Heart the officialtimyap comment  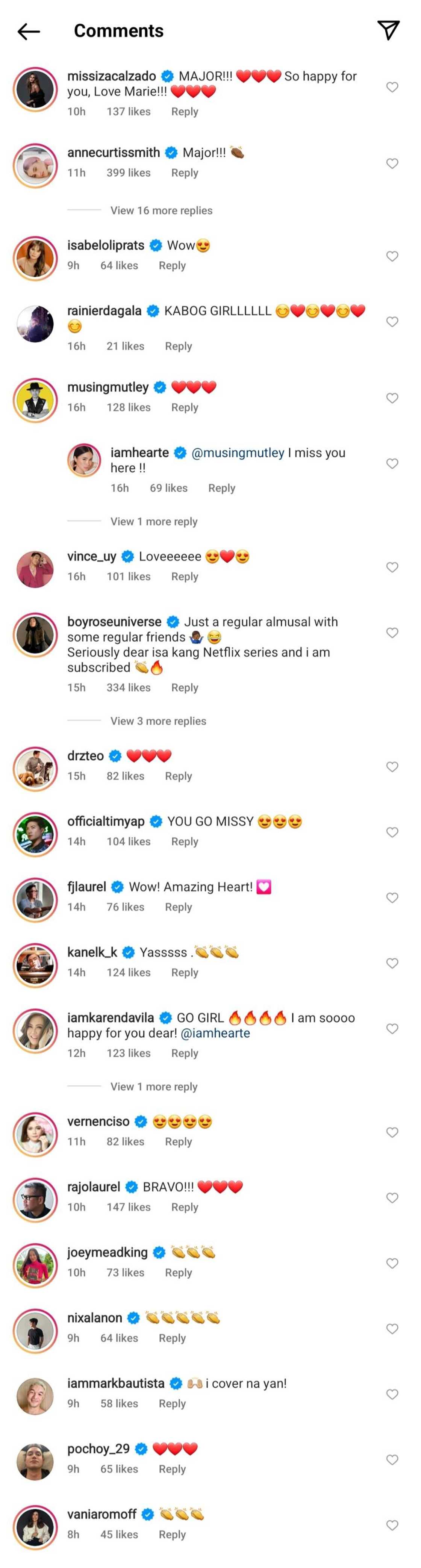392,832
